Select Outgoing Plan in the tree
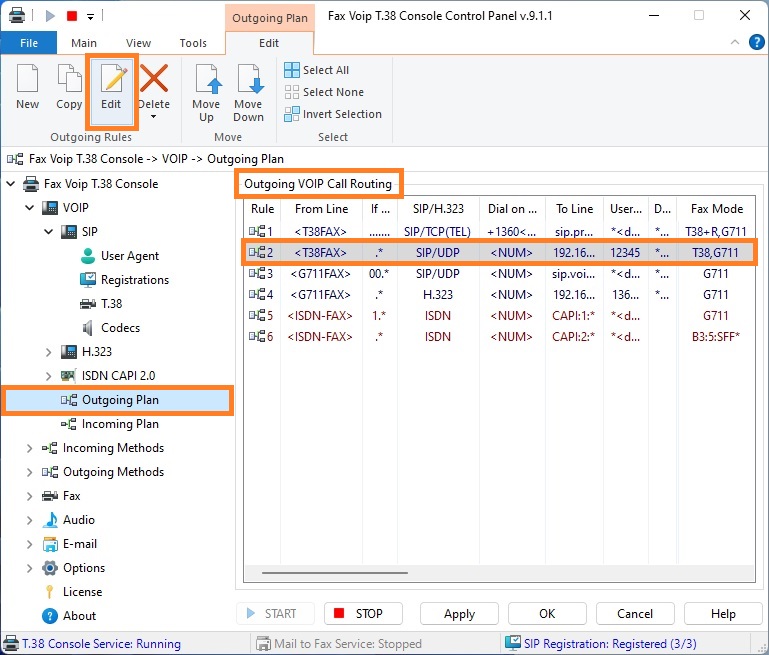 (x=118, y=400)
